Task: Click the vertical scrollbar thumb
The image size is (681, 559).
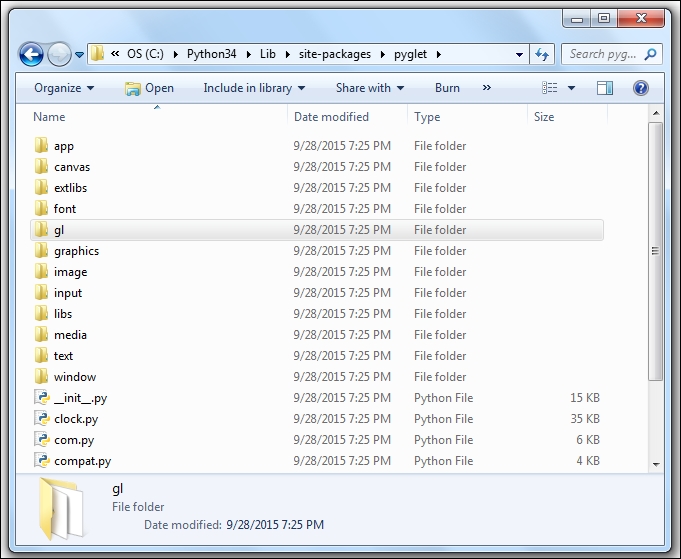Action: [656, 251]
